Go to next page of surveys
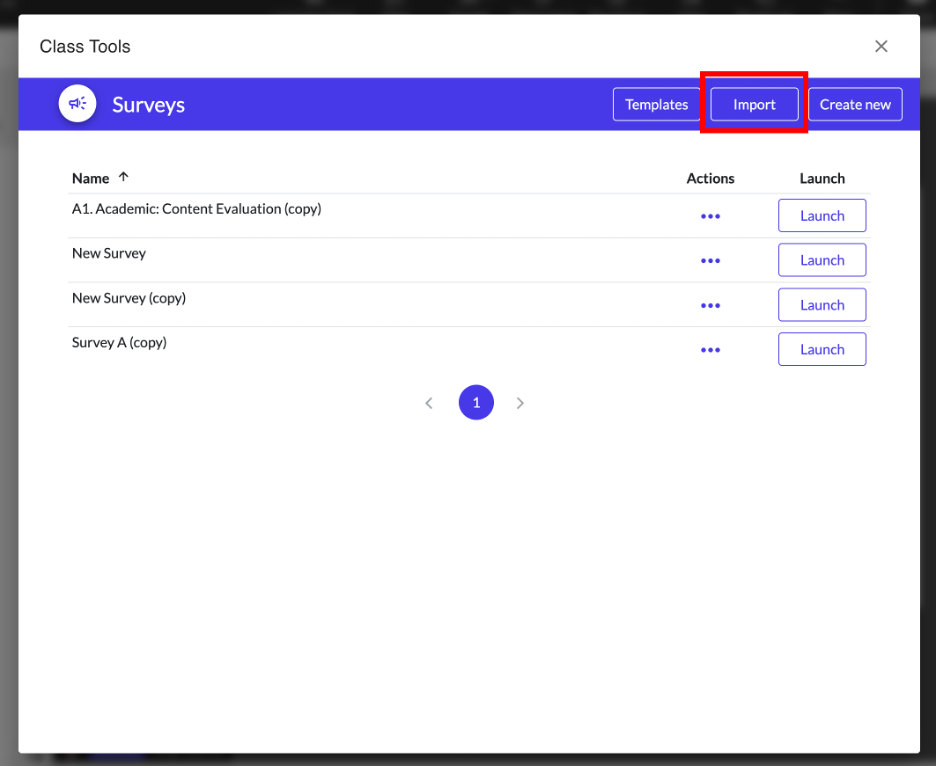The width and height of the screenshot is (936, 766). 520,403
